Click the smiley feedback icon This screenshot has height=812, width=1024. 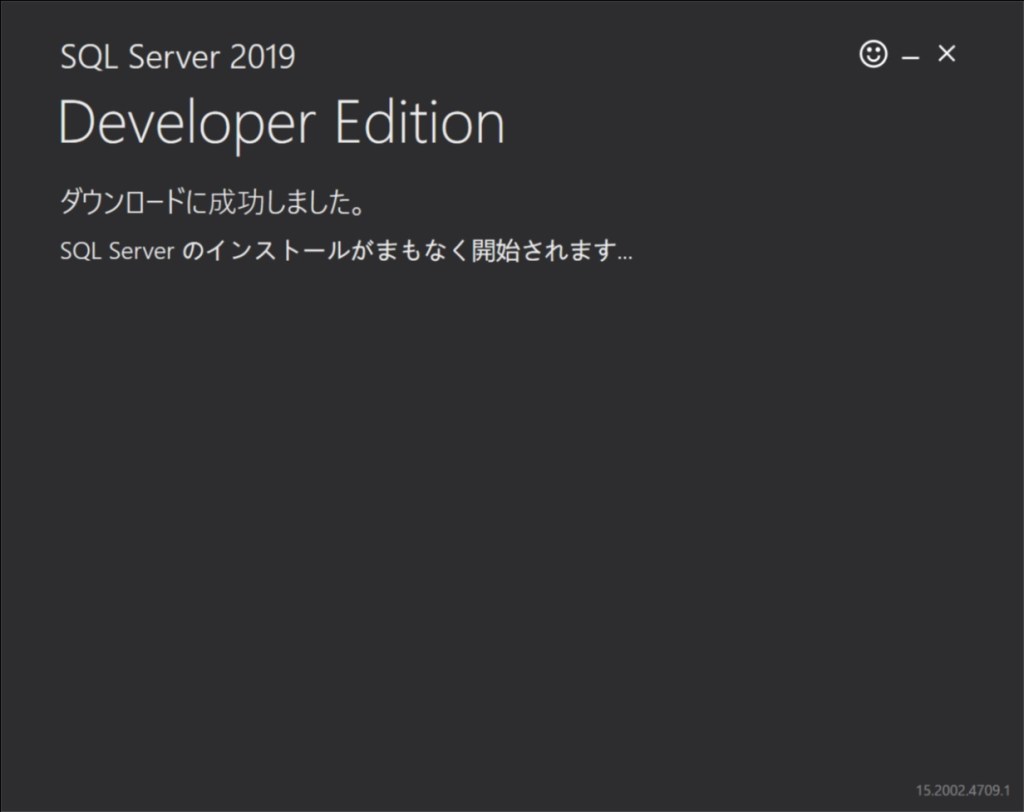pyautogui.click(x=873, y=54)
